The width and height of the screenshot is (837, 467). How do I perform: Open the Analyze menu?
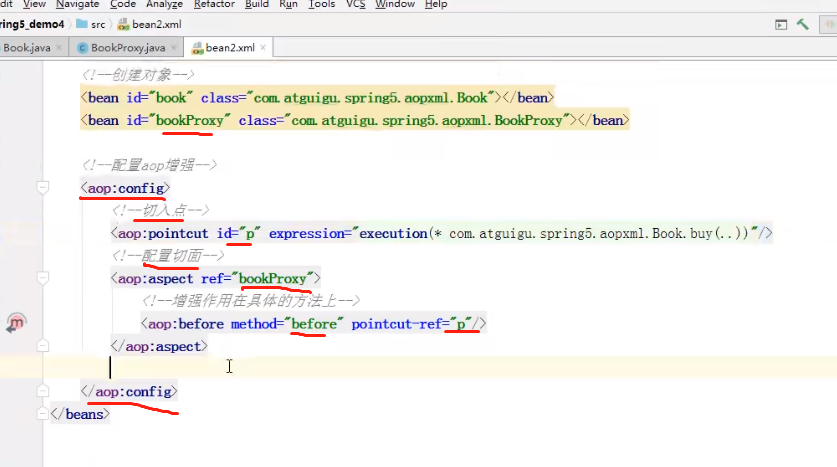click(x=164, y=4)
